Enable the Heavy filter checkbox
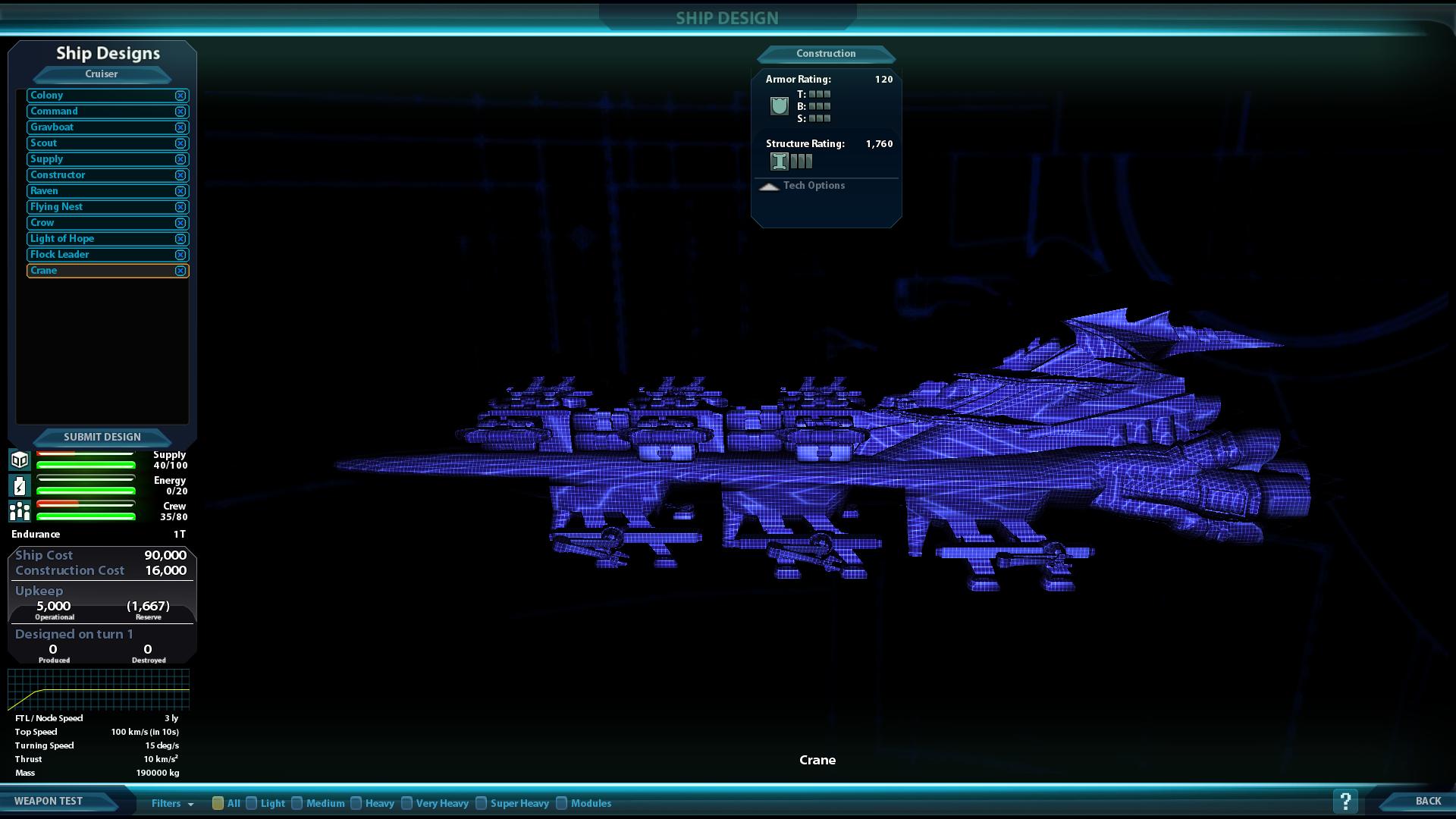 pyautogui.click(x=356, y=803)
